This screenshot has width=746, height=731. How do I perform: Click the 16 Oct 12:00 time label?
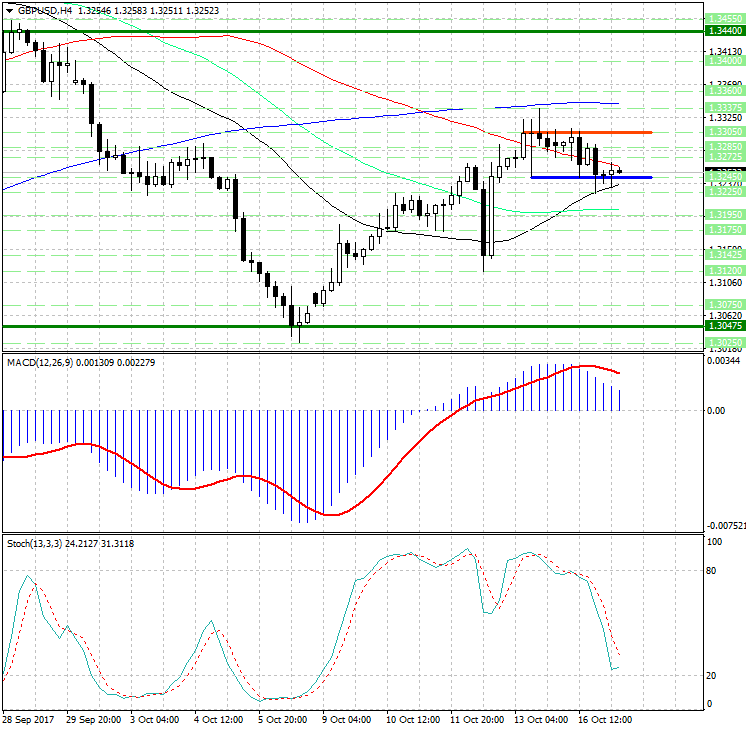click(x=603, y=719)
